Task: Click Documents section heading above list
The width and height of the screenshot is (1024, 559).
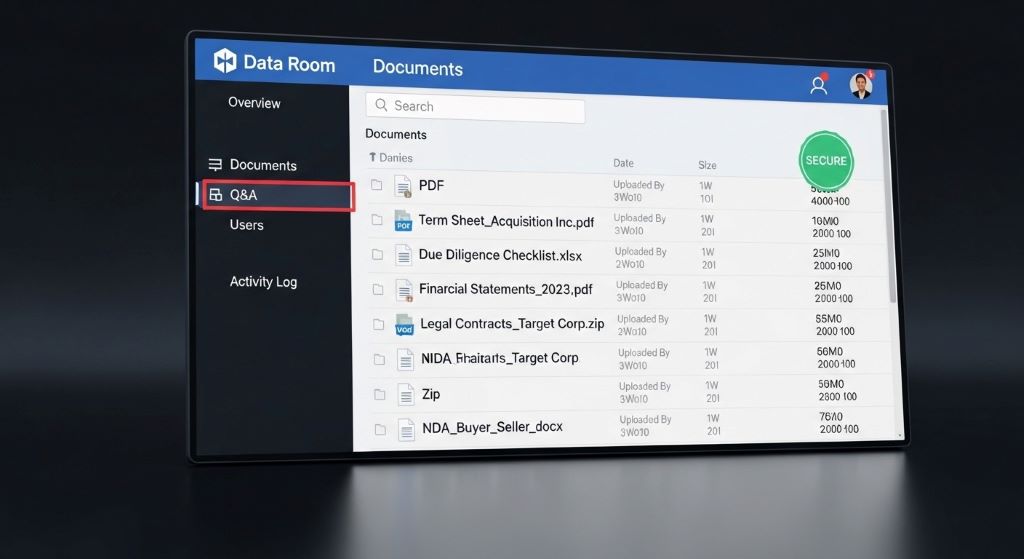Action: point(396,134)
